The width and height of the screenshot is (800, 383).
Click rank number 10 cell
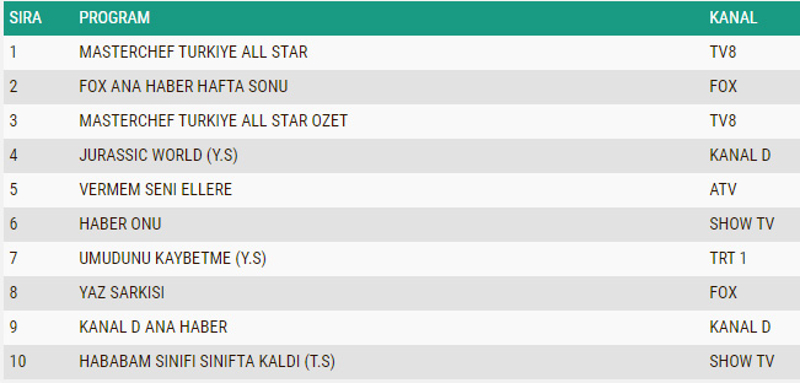[x=17, y=362]
